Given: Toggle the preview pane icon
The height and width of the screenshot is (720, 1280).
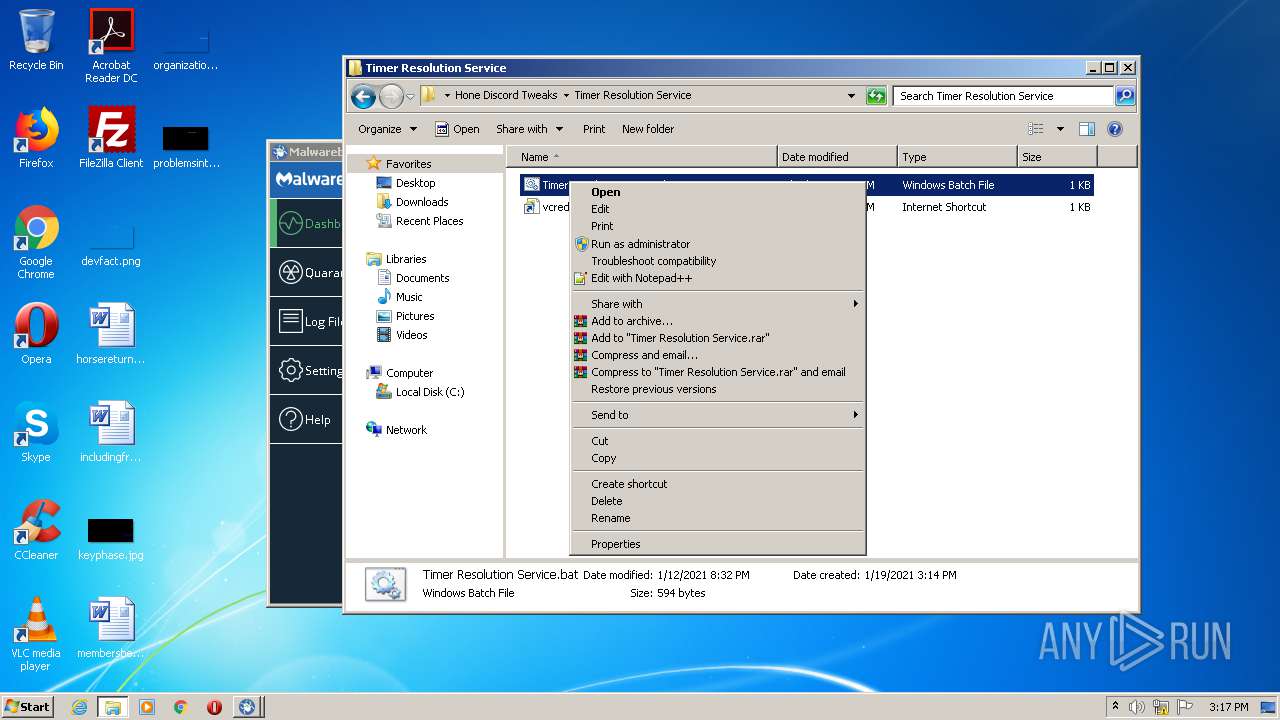Looking at the screenshot, I should [x=1087, y=129].
